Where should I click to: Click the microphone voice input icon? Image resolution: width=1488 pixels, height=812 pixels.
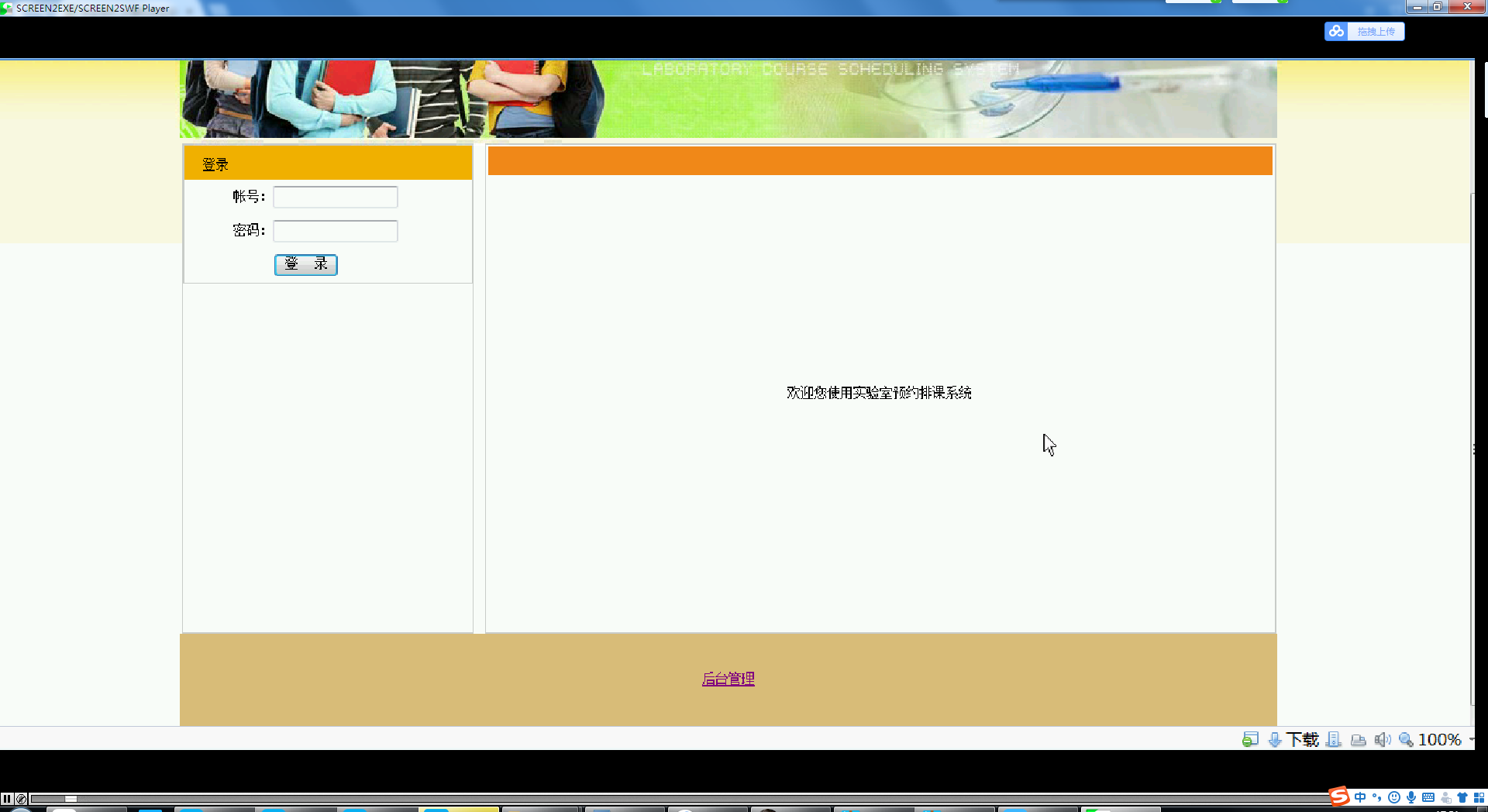pyautogui.click(x=1411, y=797)
